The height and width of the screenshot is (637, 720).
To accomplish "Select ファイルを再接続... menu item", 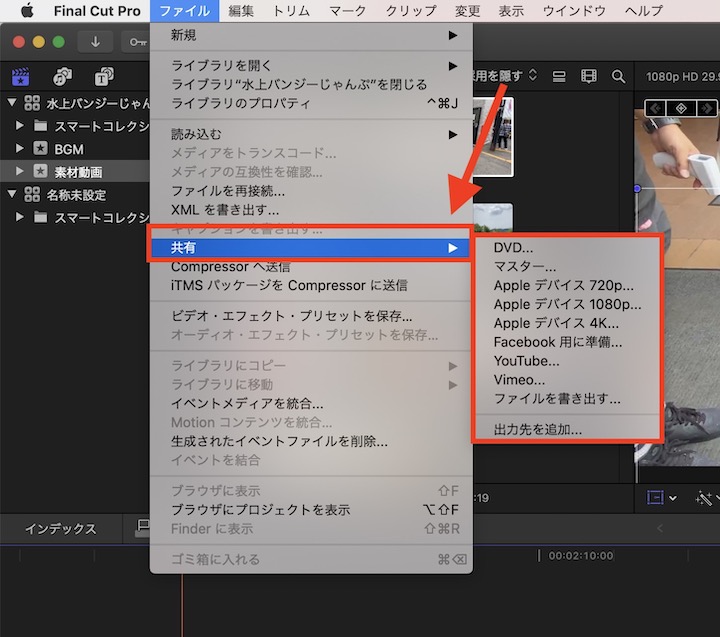I will click(311, 191).
